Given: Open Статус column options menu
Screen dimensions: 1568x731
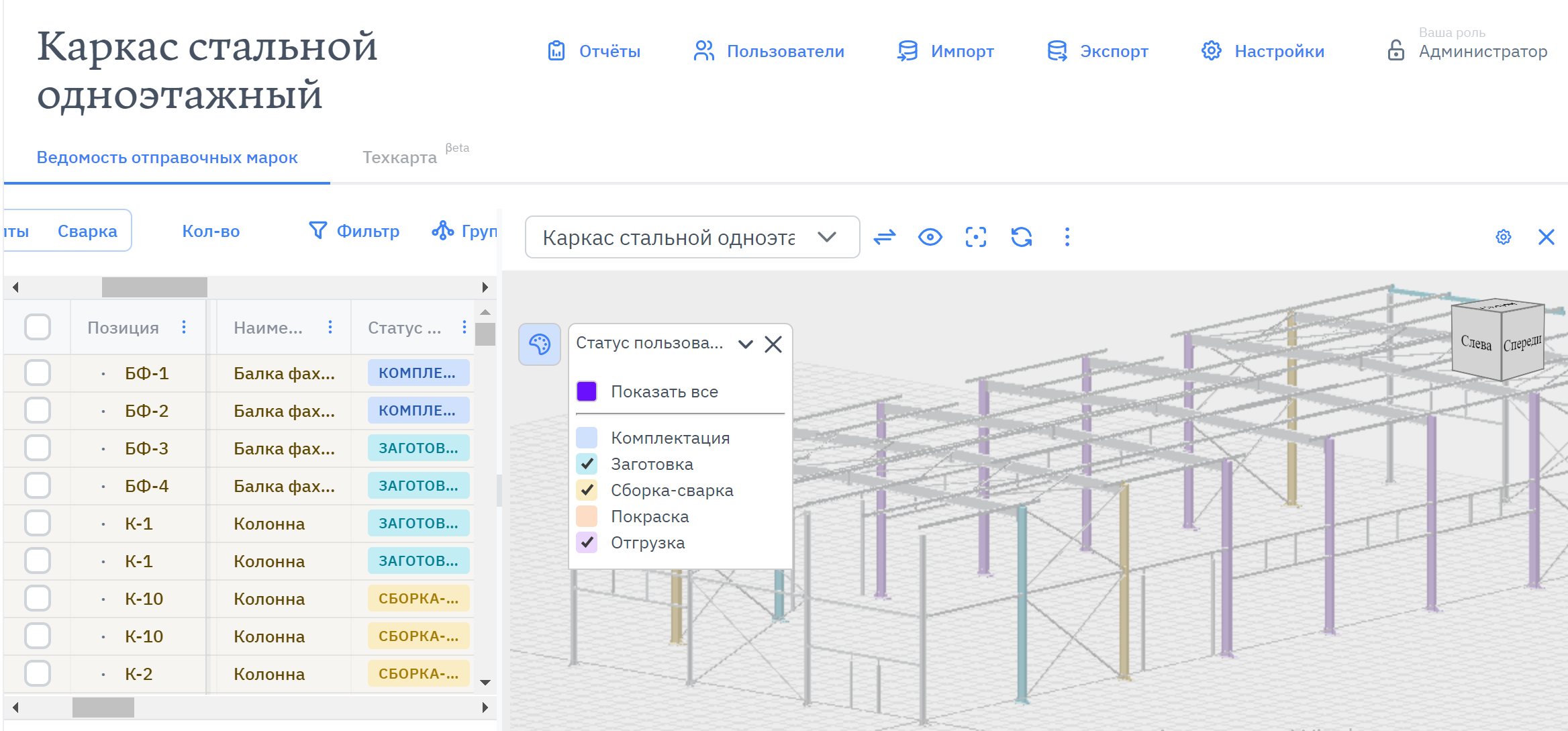Looking at the screenshot, I should click(x=464, y=327).
